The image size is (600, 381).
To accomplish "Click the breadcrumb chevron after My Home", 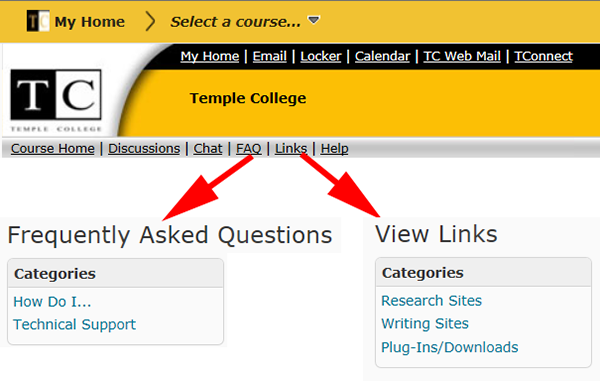I will [x=150, y=21].
